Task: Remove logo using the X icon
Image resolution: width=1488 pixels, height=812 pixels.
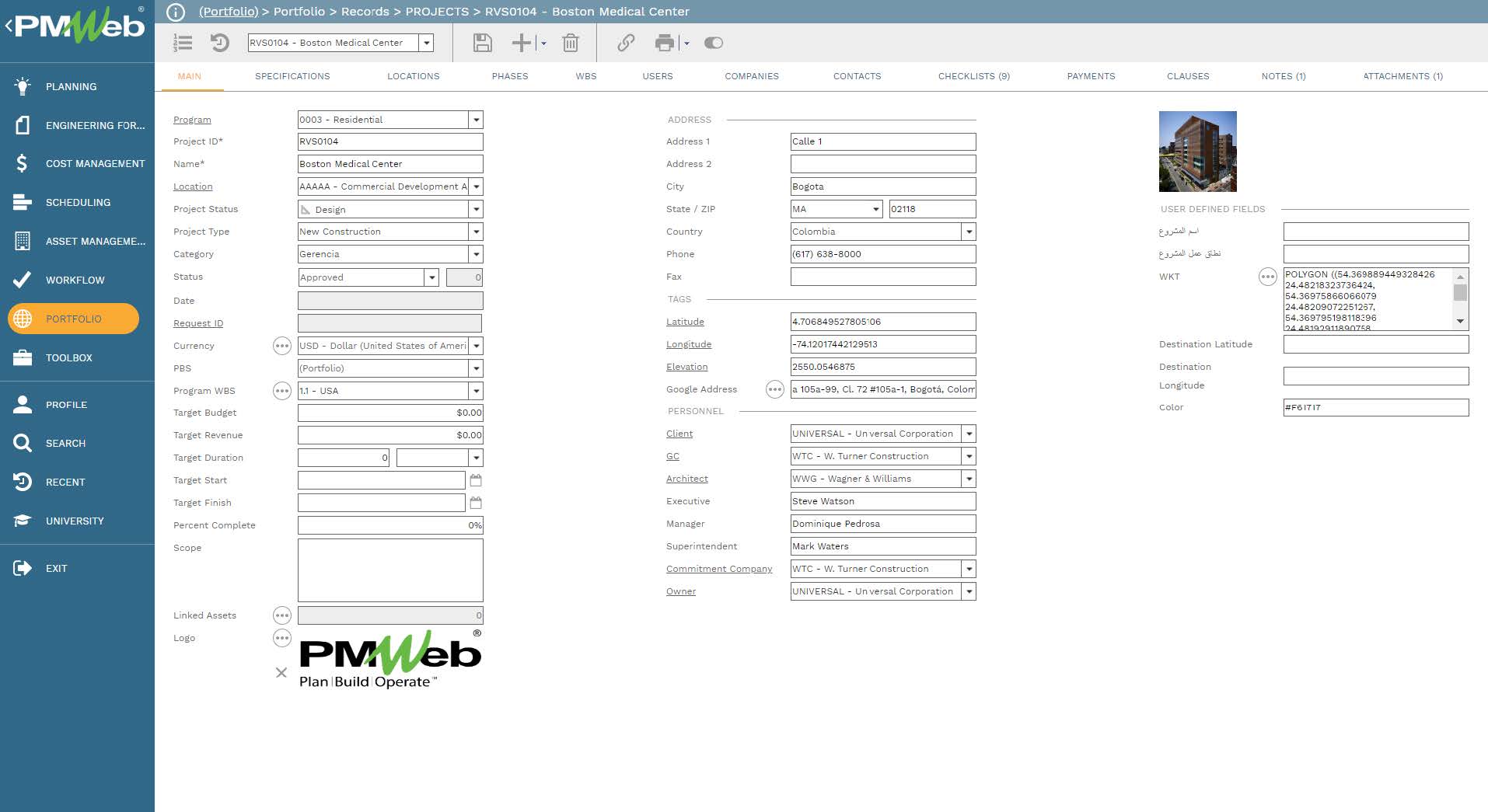Action: tap(281, 673)
